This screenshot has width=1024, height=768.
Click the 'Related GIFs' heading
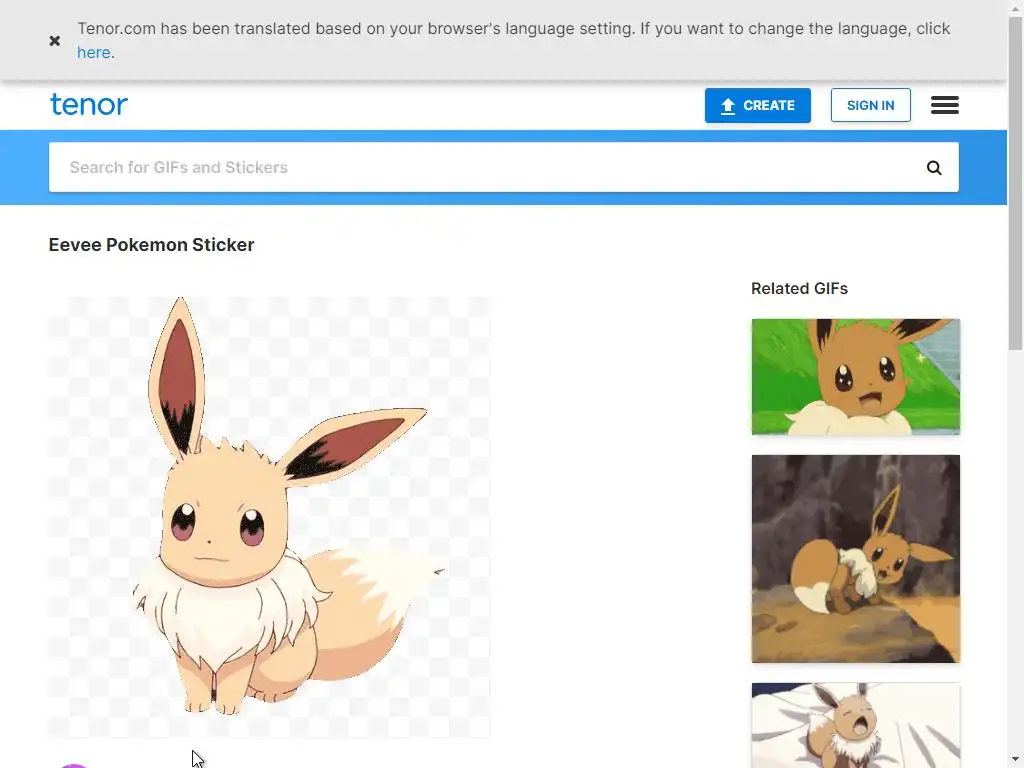(x=799, y=289)
